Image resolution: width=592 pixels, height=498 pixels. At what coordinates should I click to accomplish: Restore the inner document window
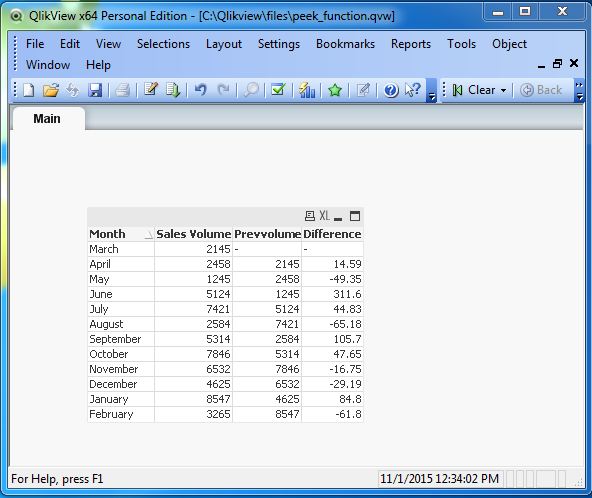click(557, 63)
